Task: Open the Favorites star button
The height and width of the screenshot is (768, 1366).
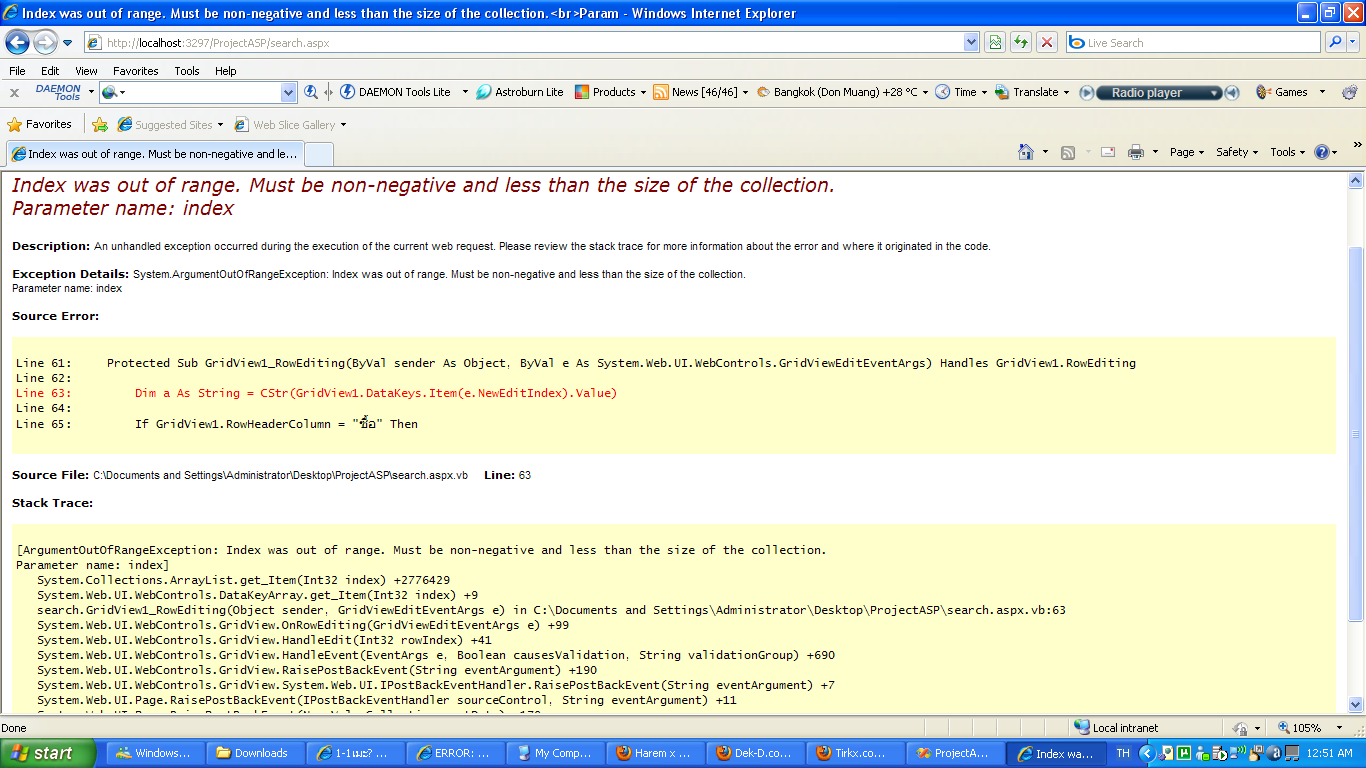Action: click(40, 124)
